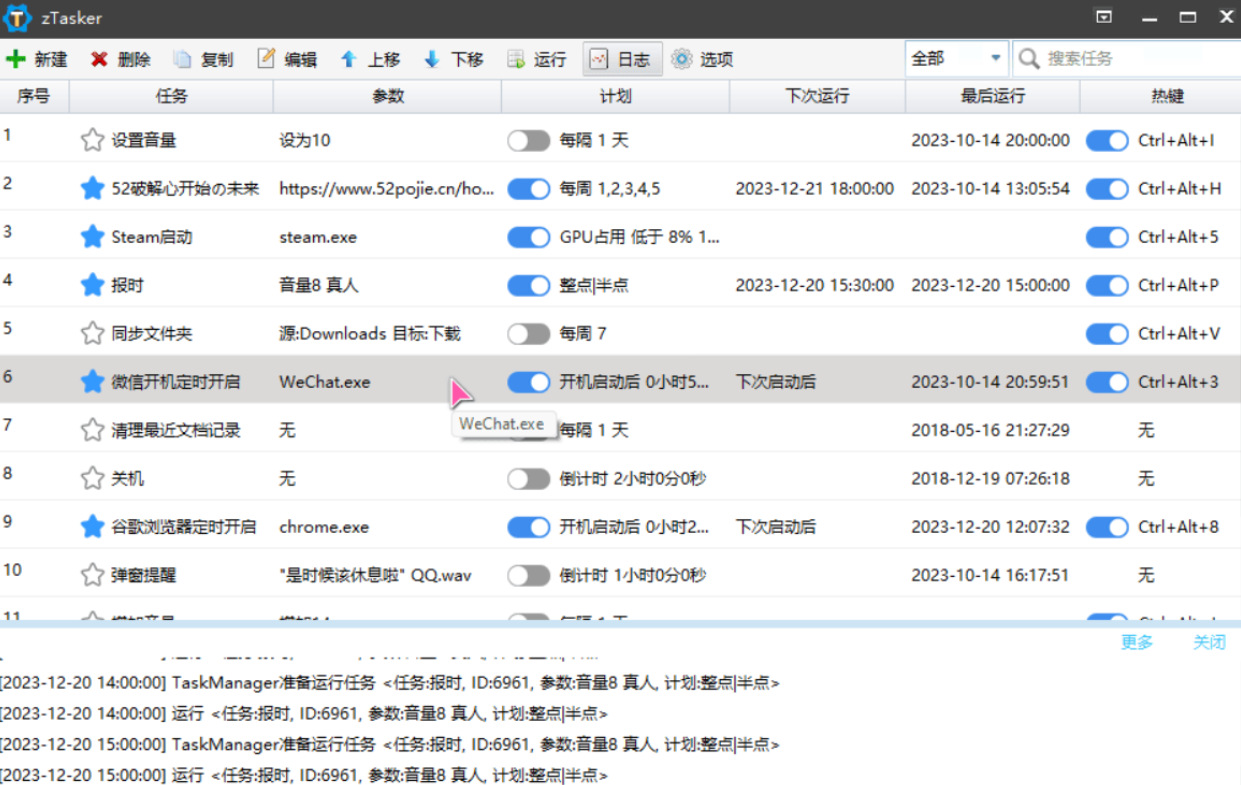Click 更多 link in log panel
Screen dimensions: 1241x785
(1137, 642)
